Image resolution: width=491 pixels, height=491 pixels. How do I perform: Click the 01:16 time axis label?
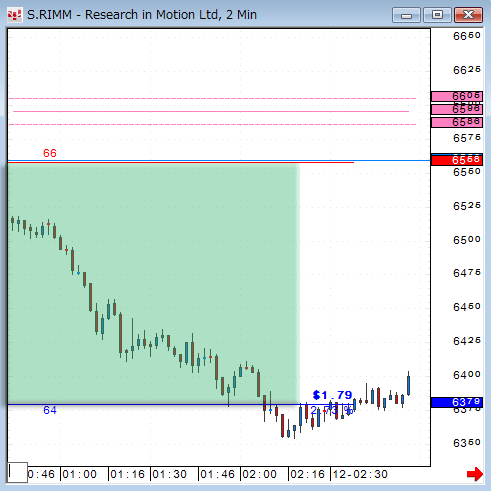(127, 474)
